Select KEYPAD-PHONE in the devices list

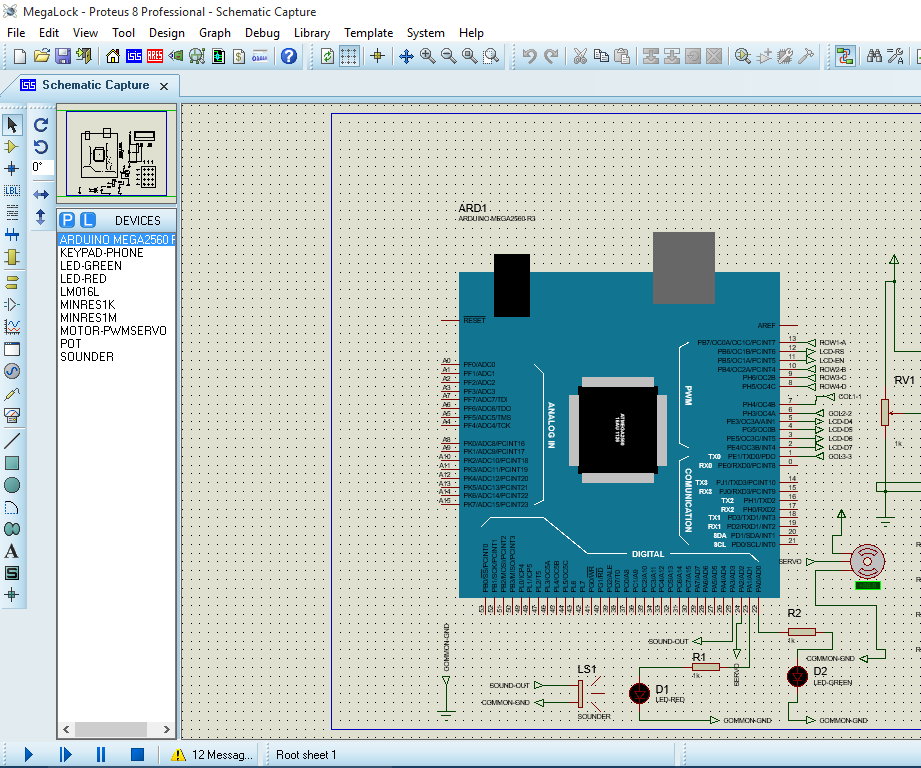pyautogui.click(x=101, y=253)
